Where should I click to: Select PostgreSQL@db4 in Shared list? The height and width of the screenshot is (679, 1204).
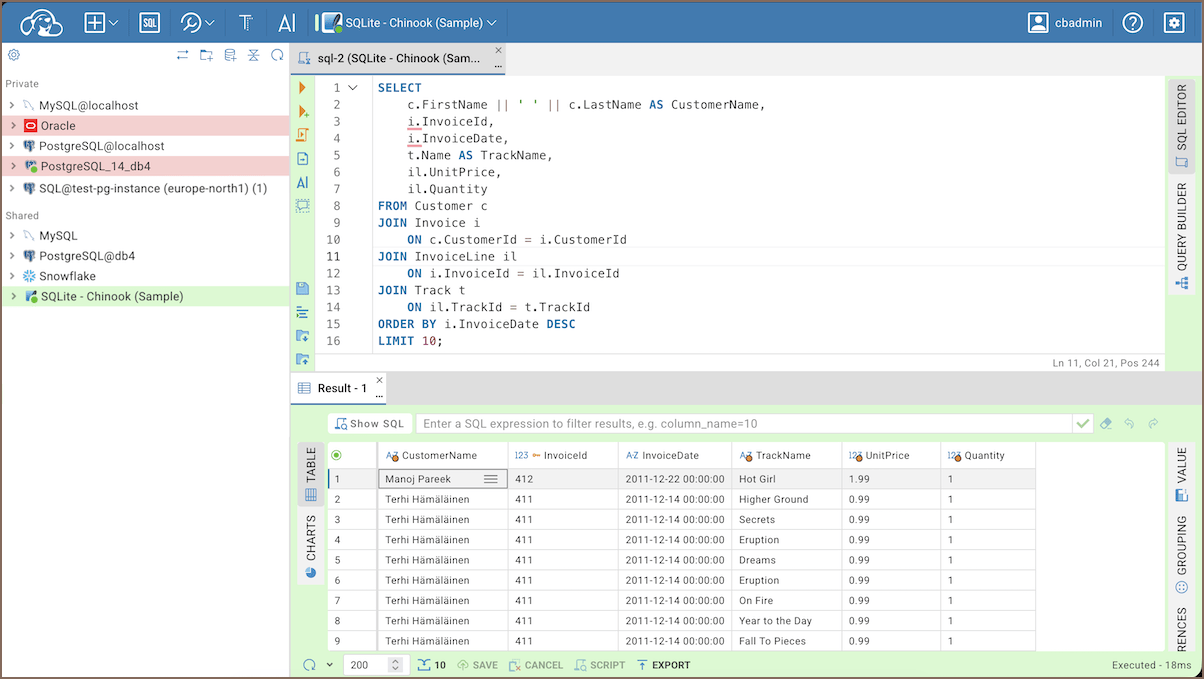tap(145, 256)
